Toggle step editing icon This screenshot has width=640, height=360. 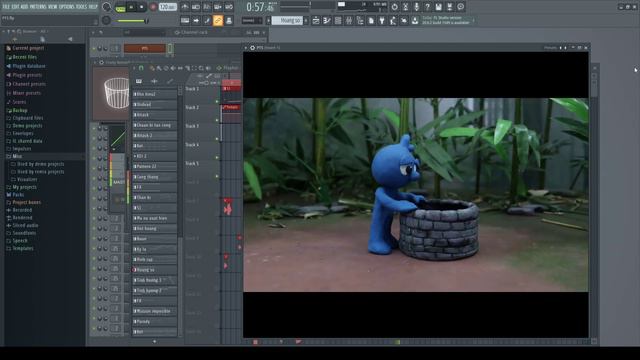[x=207, y=20]
